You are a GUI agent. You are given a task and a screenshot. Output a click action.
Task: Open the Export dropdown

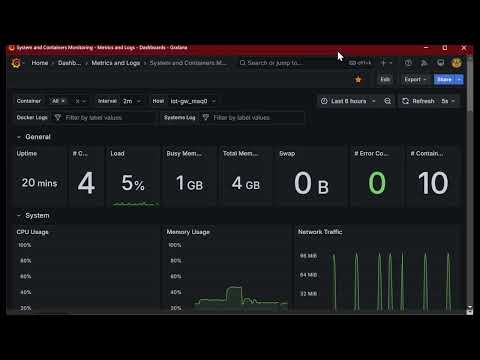point(415,80)
